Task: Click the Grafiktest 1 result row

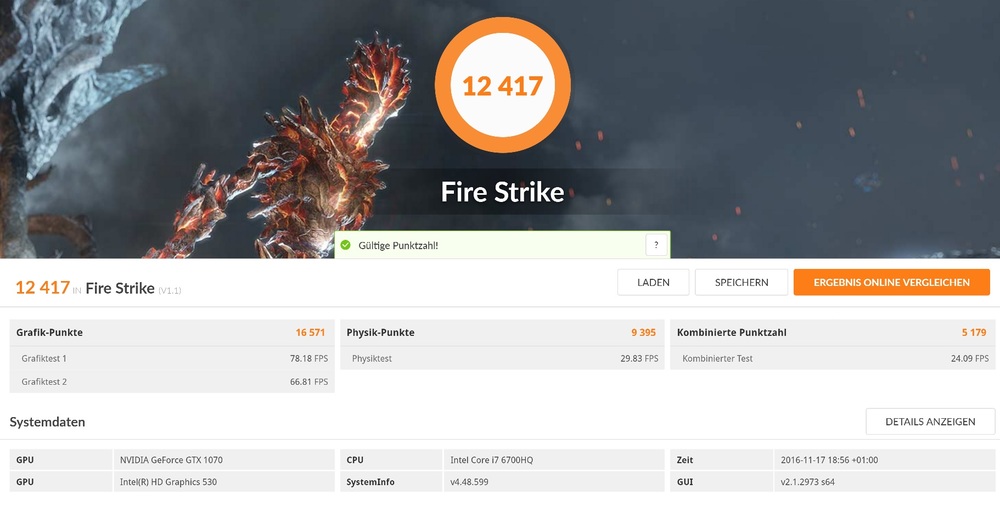Action: click(172, 358)
